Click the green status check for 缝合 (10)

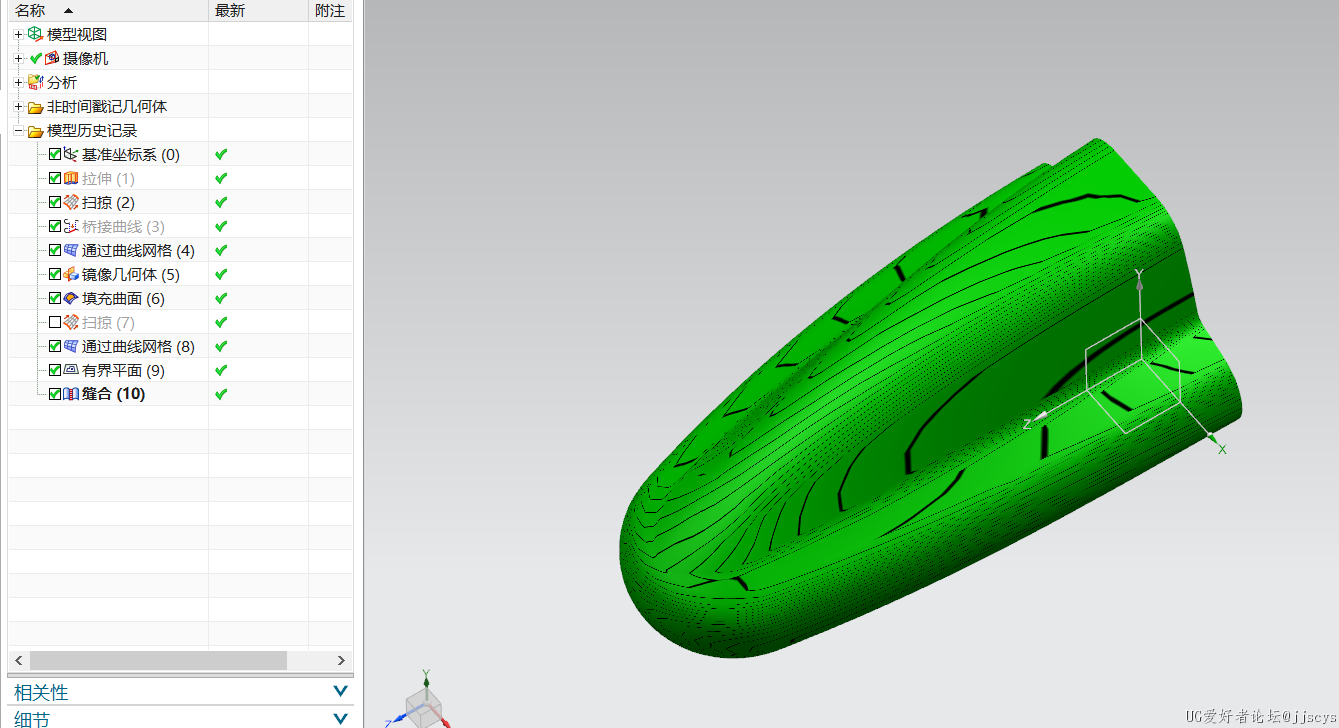[x=221, y=394]
